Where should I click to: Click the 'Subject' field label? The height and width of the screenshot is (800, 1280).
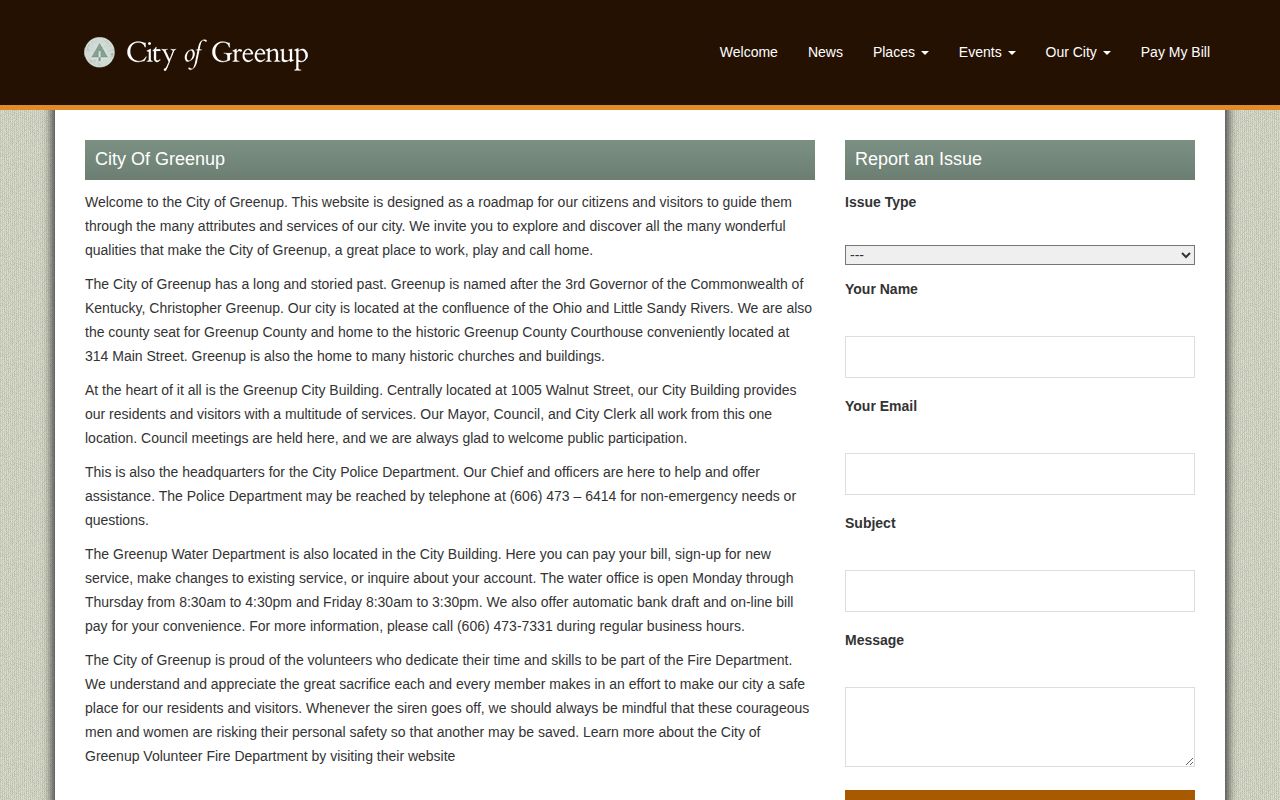tap(870, 523)
